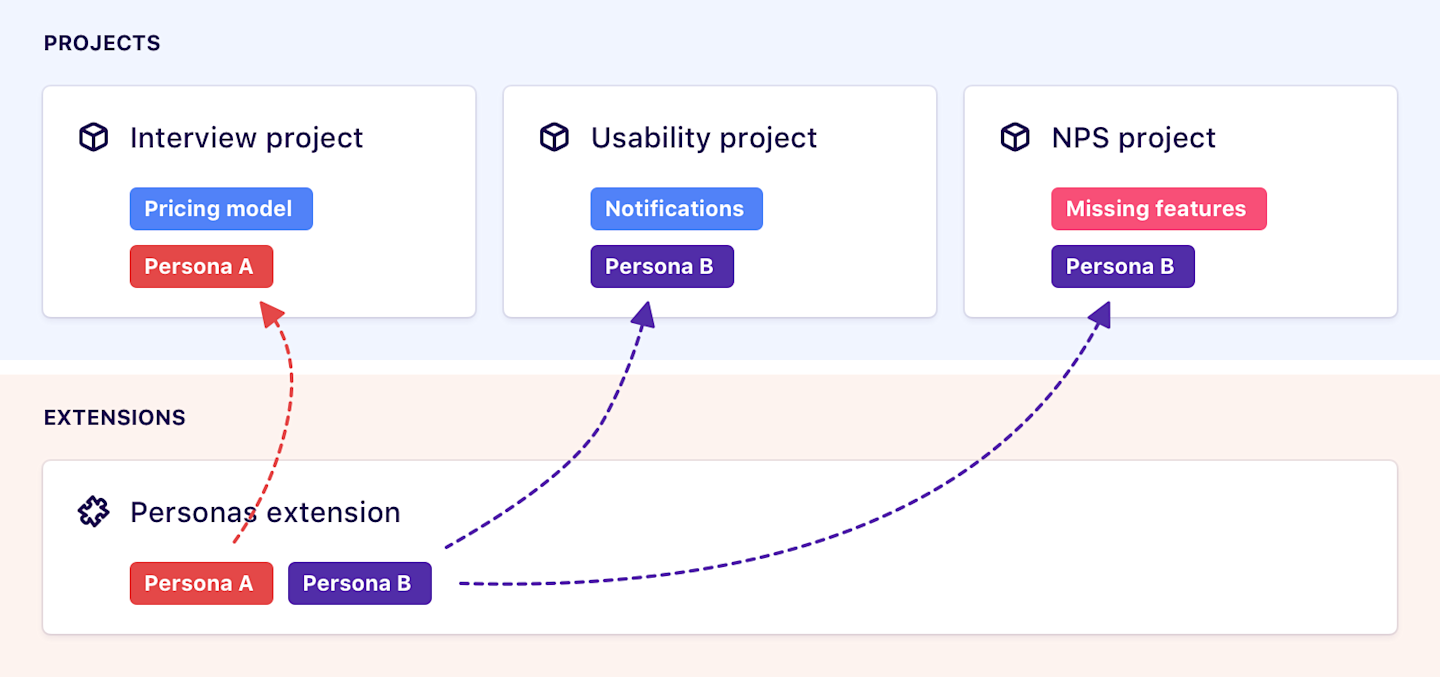1440x677 pixels.
Task: Click the EXTENSIONS section heading
Action: coord(114,418)
